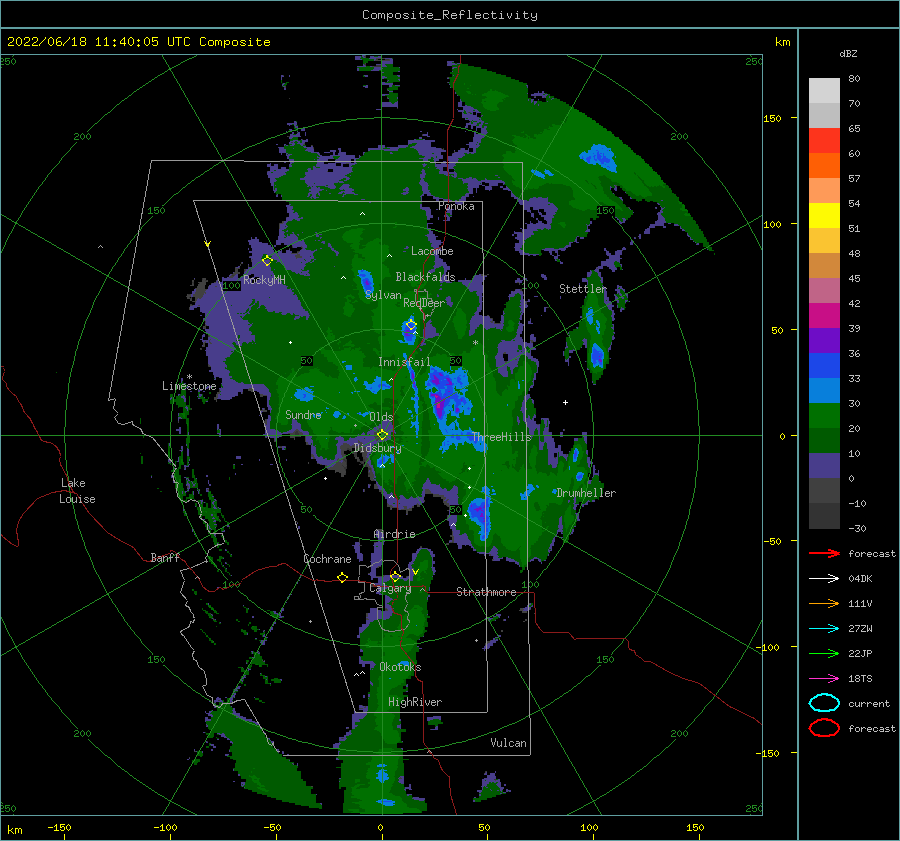This screenshot has width=900, height=841.
Task: Click the red forecast arrow in legend
Action: click(824, 553)
